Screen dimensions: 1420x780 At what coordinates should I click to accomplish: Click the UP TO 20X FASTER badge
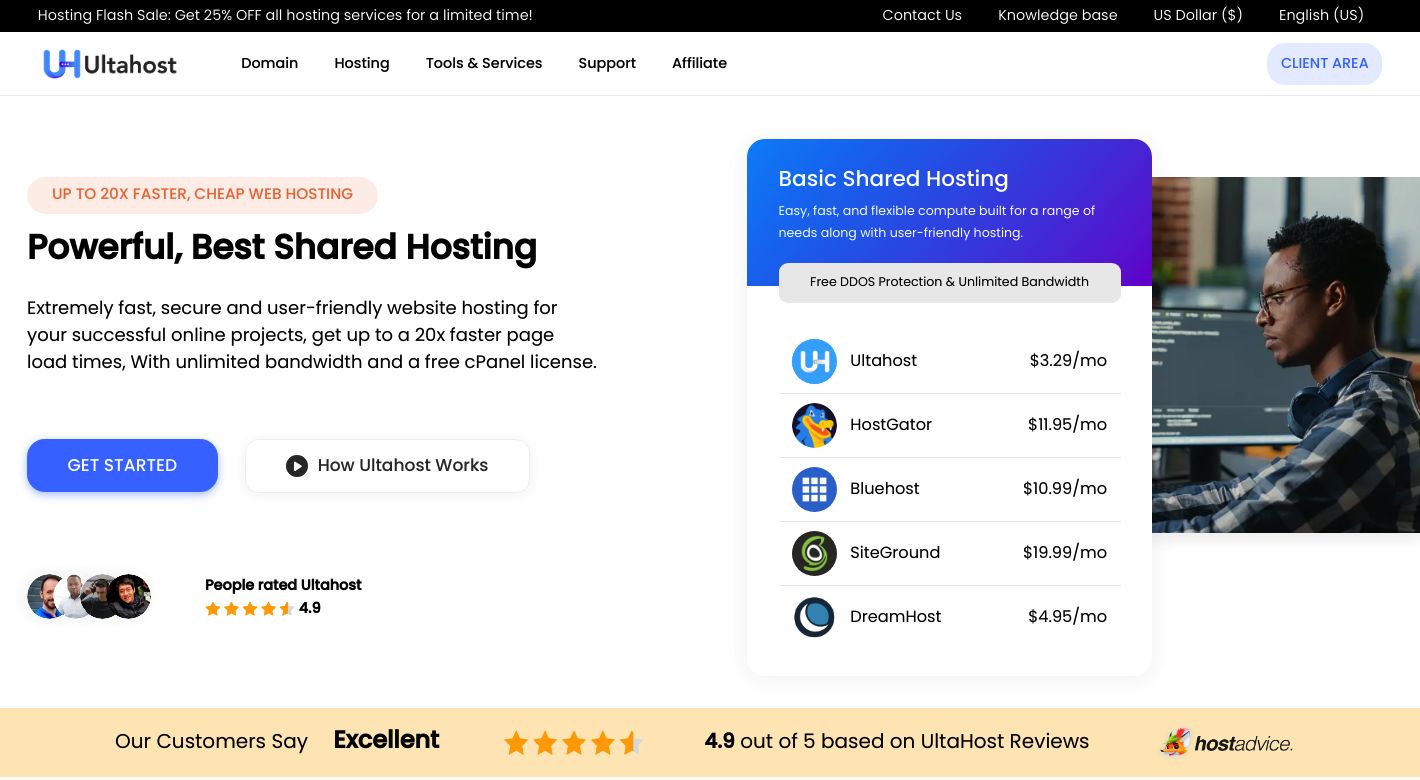[202, 195]
